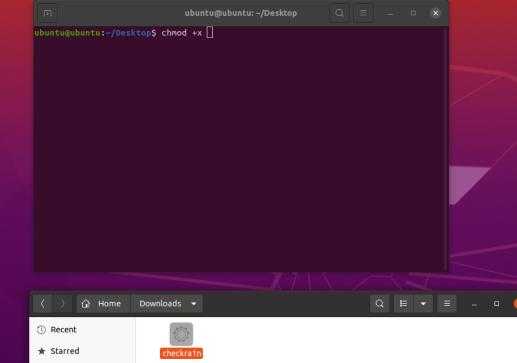Open the Files hamburger menu

point(447,304)
